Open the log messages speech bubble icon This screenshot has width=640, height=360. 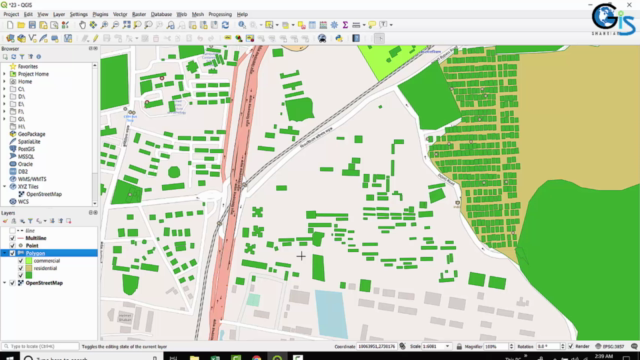(x=634, y=347)
